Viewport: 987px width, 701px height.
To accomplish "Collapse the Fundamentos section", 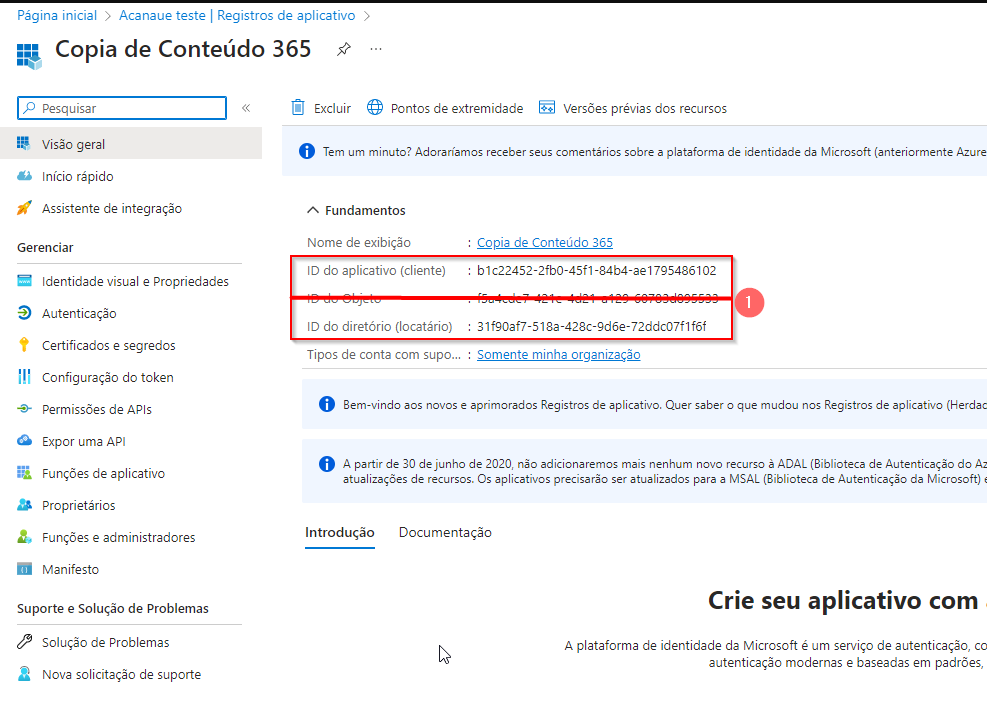I will (x=356, y=210).
